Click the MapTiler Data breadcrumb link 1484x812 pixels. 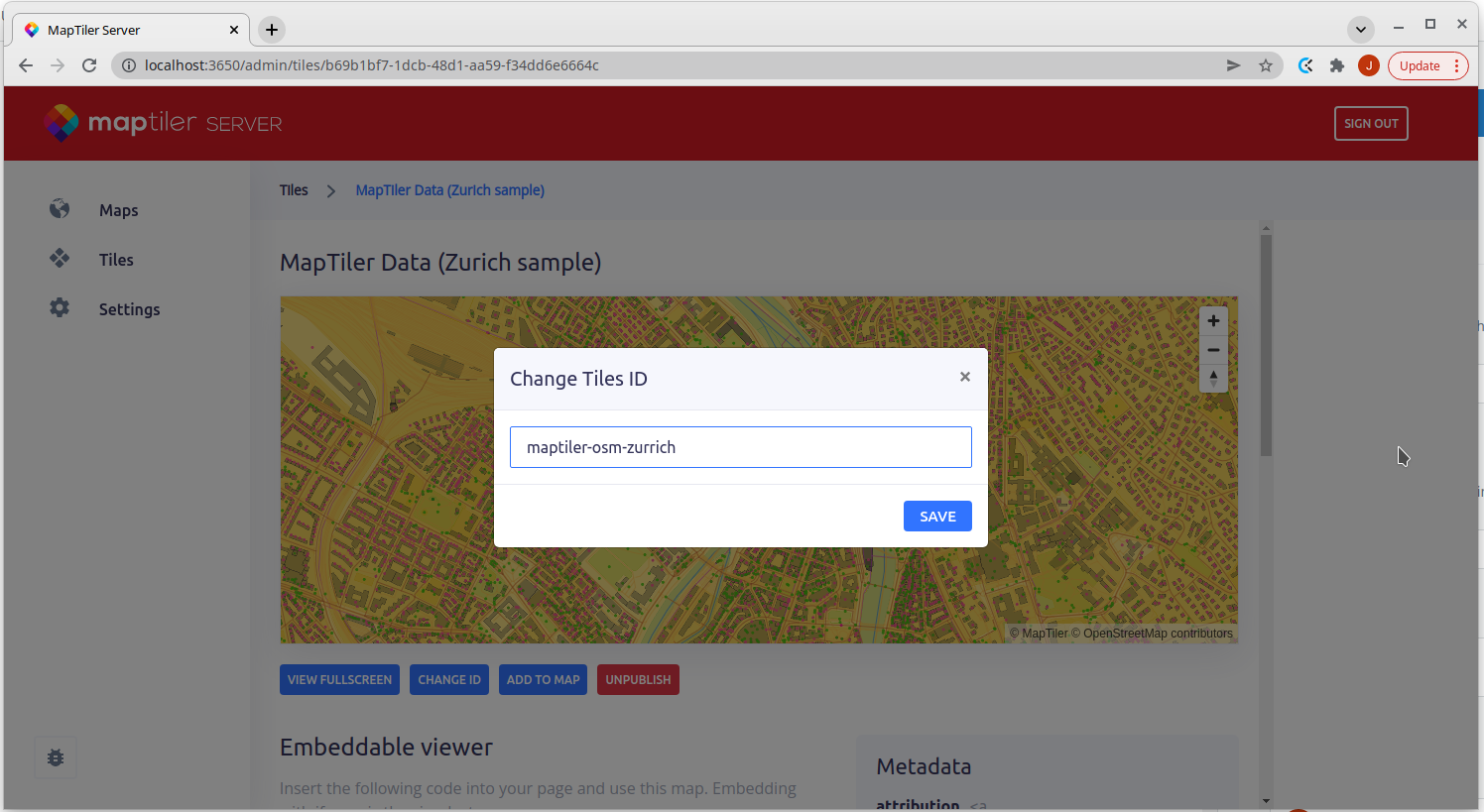pos(449,190)
